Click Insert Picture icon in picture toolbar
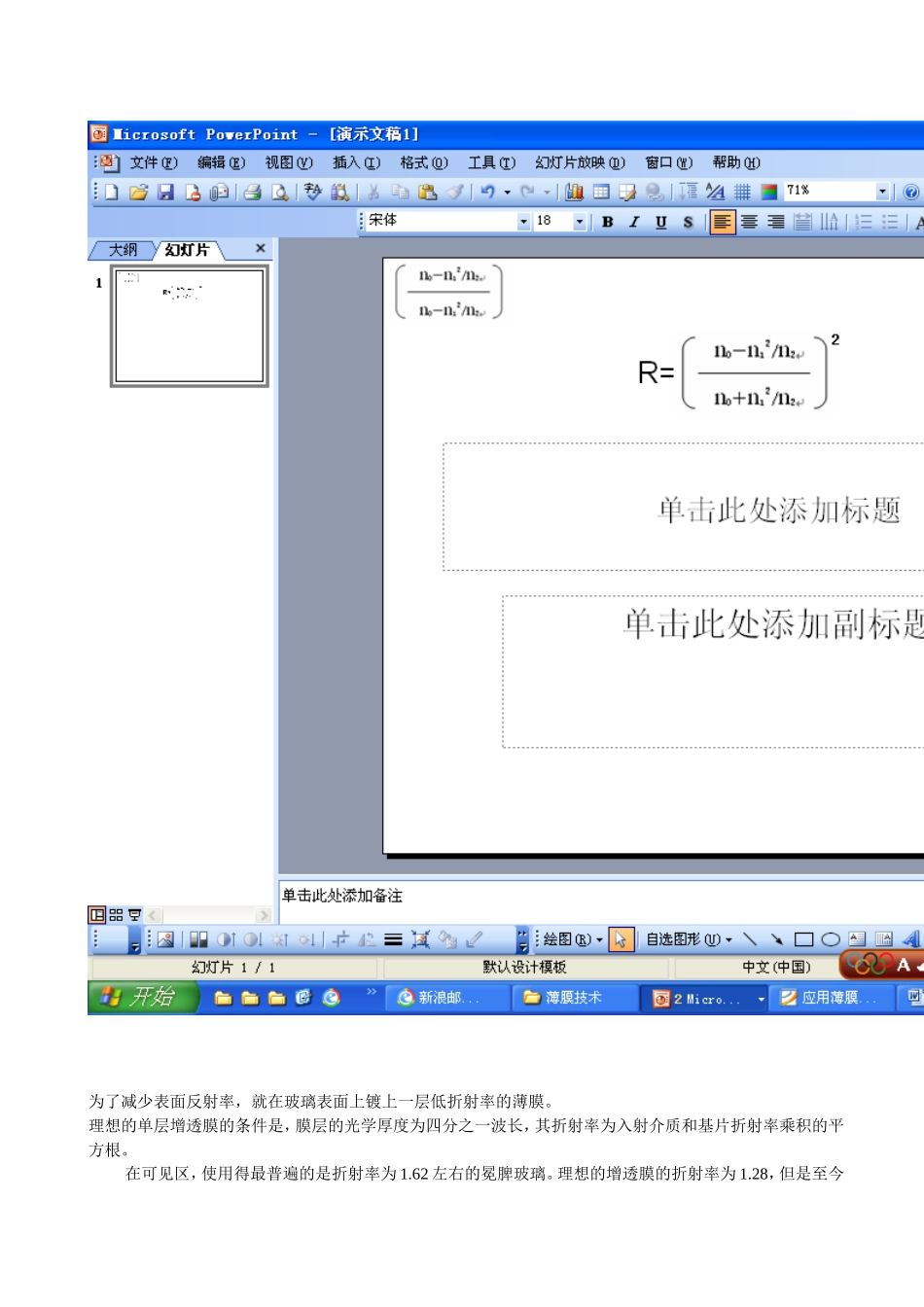 pos(165,939)
